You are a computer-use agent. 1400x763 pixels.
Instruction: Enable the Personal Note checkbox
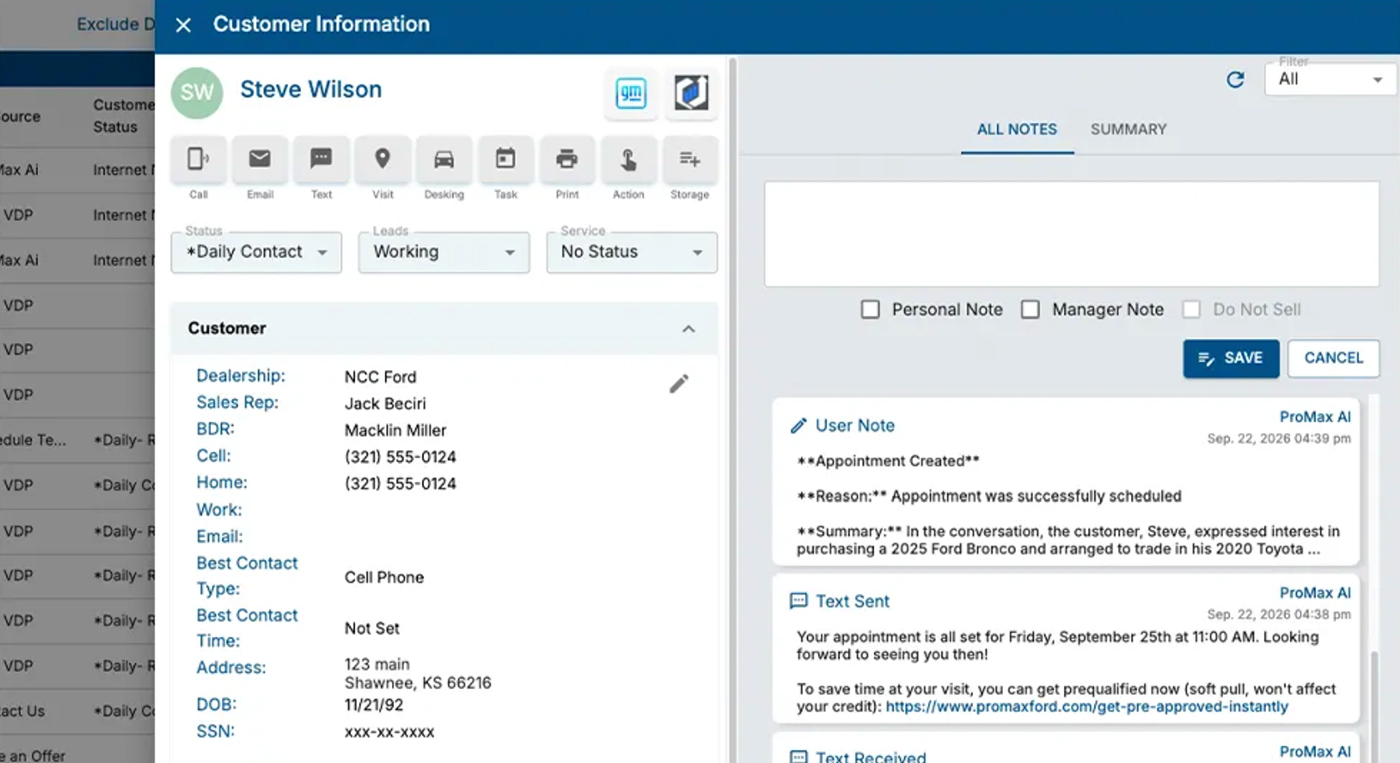click(870, 310)
